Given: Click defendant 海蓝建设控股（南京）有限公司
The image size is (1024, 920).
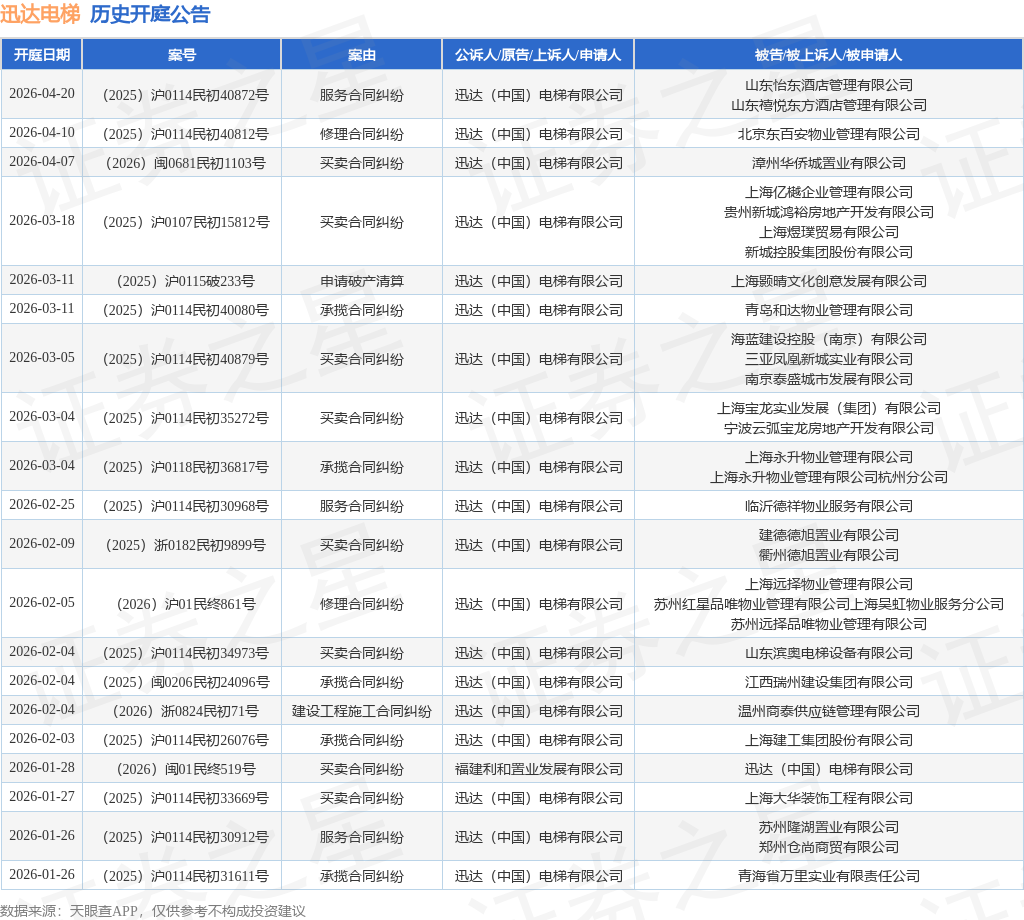Looking at the screenshot, I should point(829,339).
